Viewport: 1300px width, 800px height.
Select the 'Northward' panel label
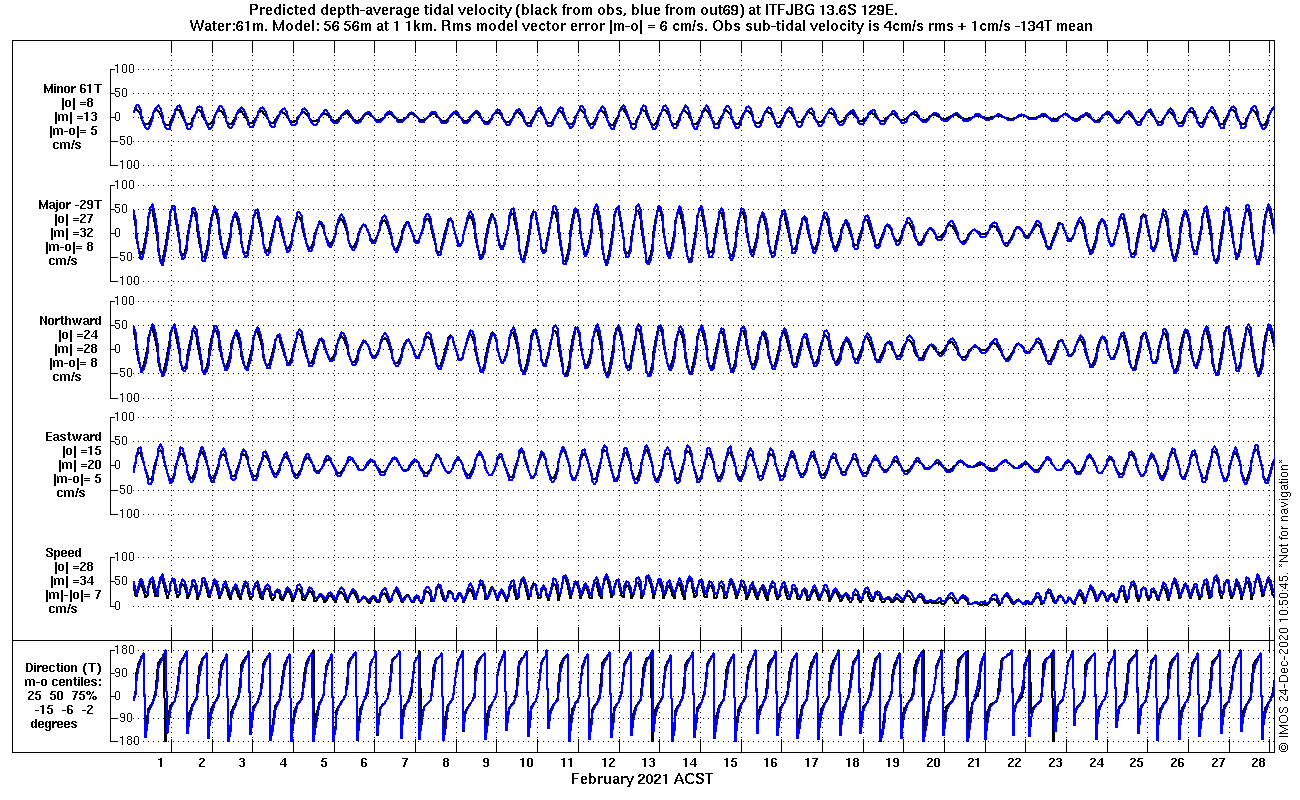[x=70, y=321]
